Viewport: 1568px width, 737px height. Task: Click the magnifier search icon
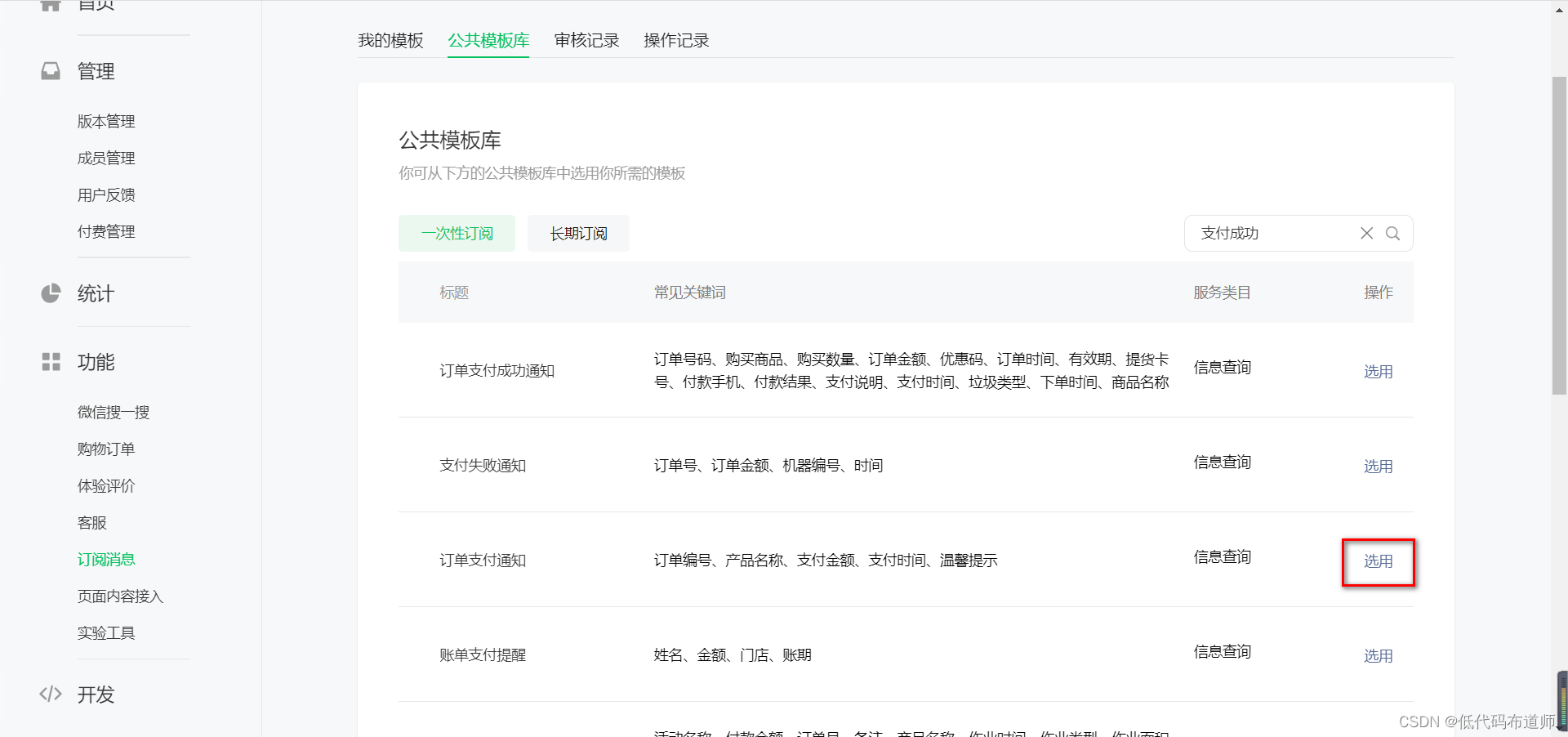(1393, 233)
